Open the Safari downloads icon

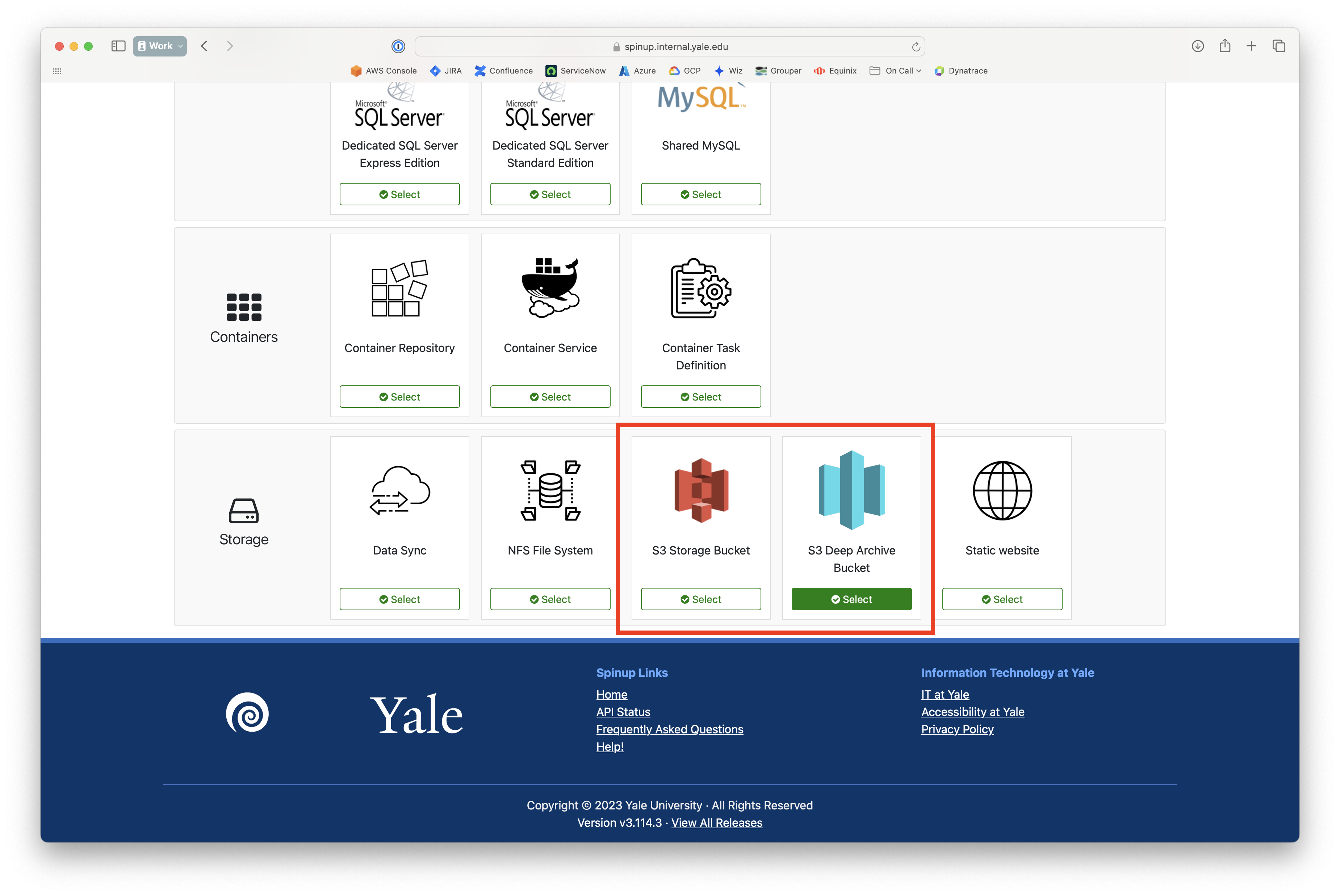pos(1198,46)
